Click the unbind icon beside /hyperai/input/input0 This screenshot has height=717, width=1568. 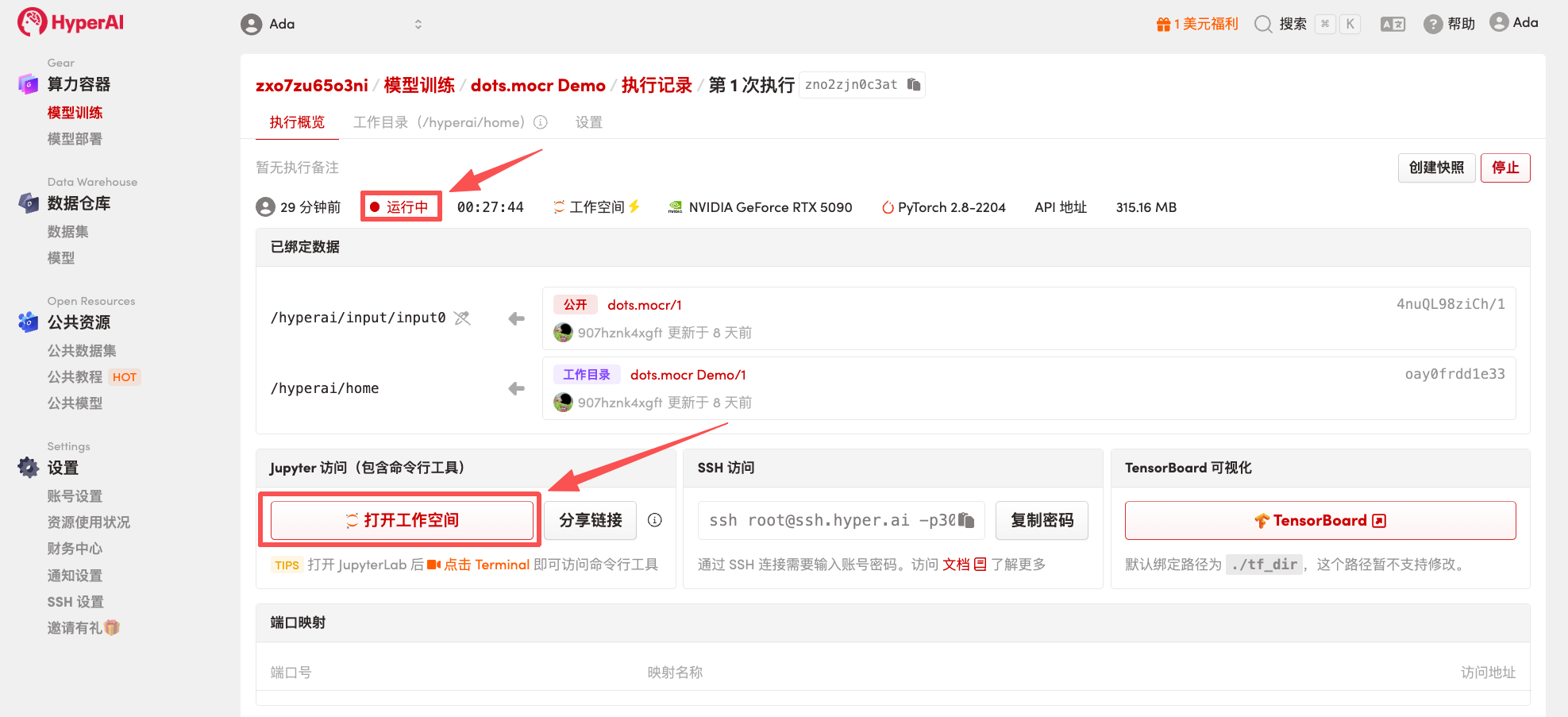pos(462,318)
